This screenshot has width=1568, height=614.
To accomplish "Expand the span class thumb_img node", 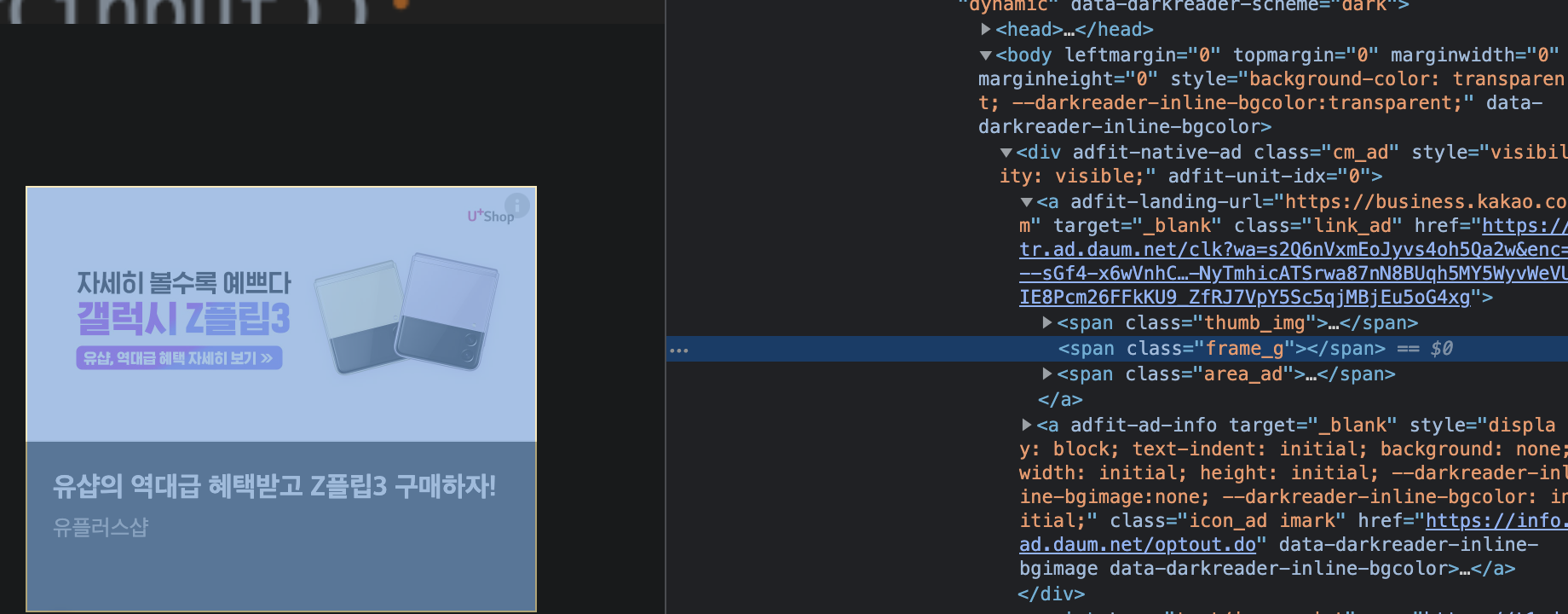I will pyautogui.click(x=1047, y=322).
